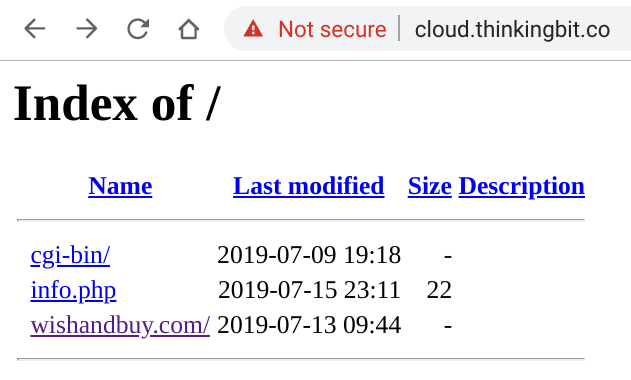Show site info via Not secure label

332,29
